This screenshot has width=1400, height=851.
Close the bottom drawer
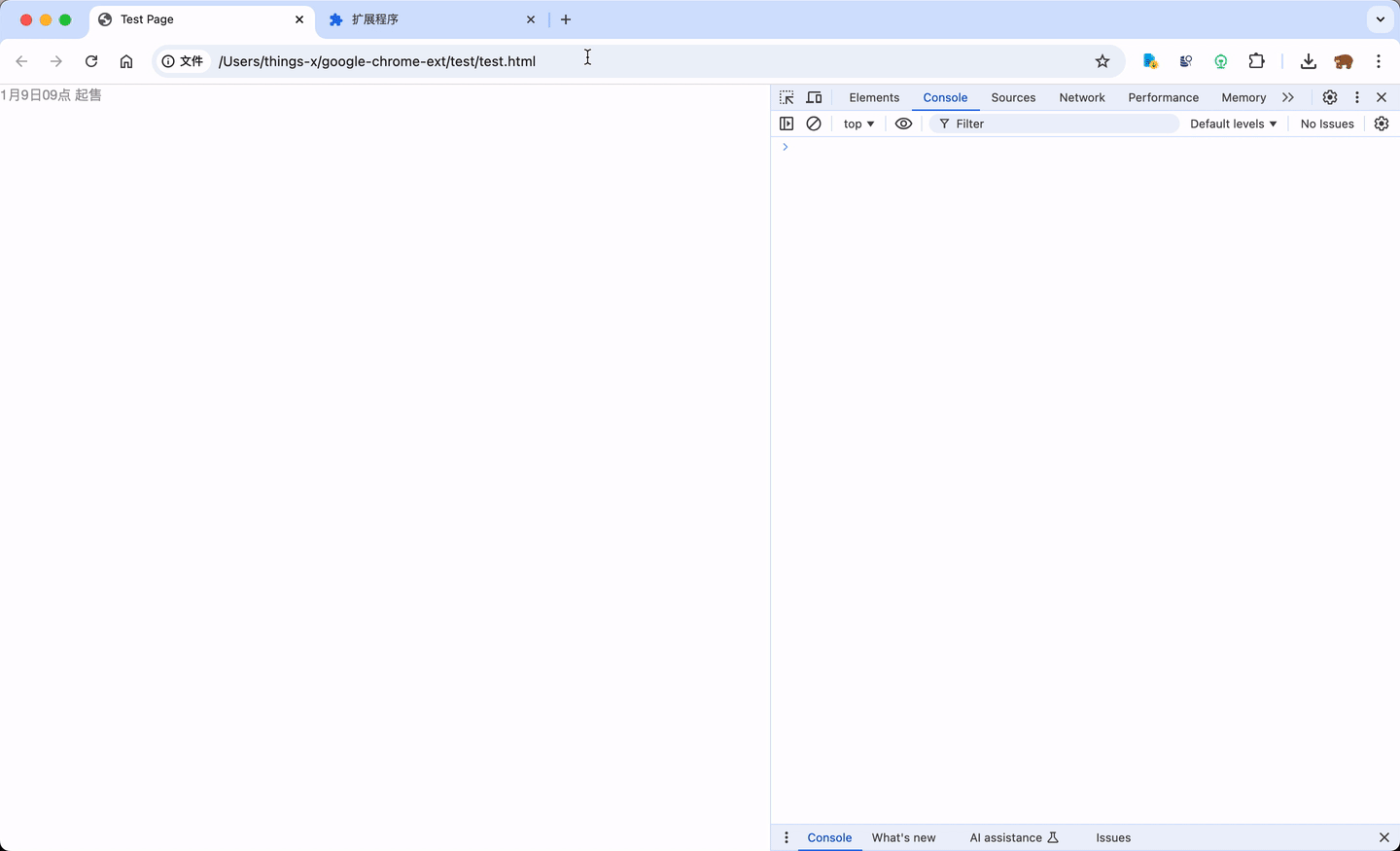(1384, 837)
